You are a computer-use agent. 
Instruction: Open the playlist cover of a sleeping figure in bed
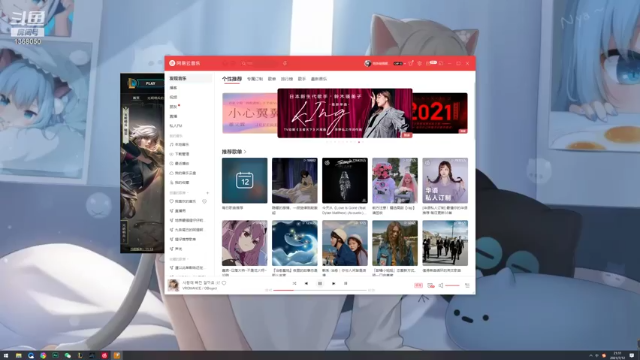295,180
